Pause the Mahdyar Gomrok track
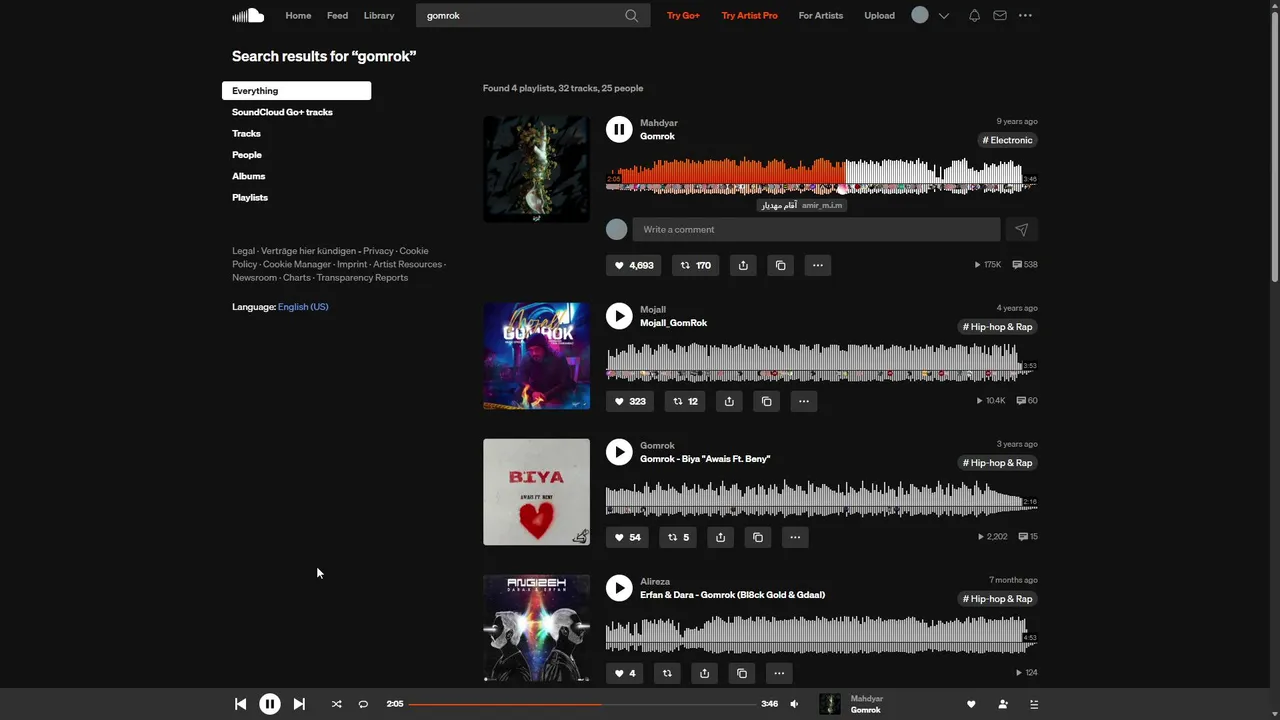This screenshot has height=720, width=1280. click(x=619, y=129)
